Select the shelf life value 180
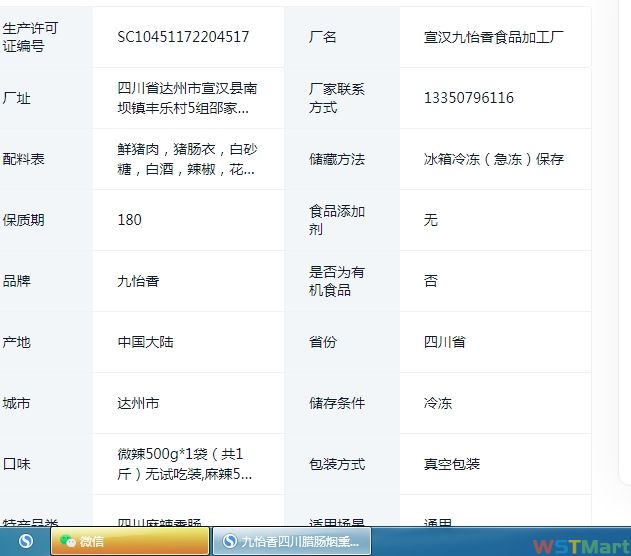Viewport: 631px width, 556px height. point(129,220)
